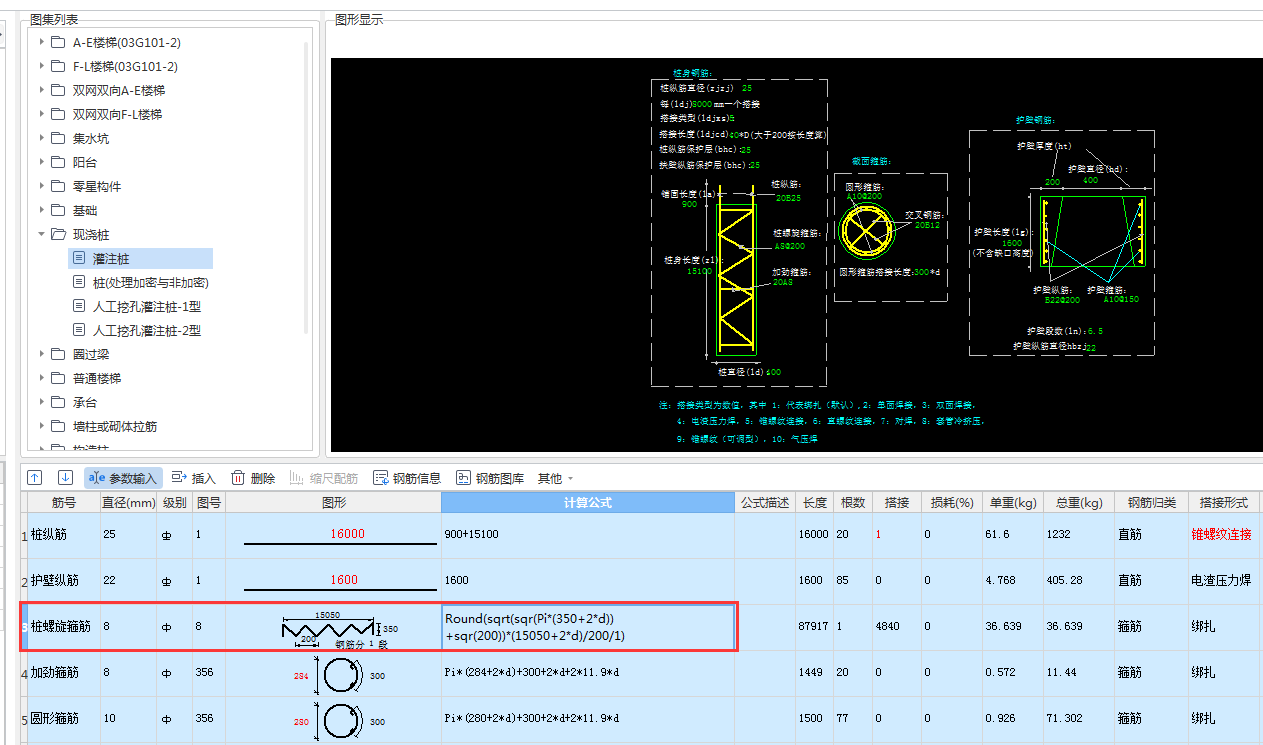Select the 圆形箍筋 row name cell
Screen dimensions: 1263x745
point(63,719)
